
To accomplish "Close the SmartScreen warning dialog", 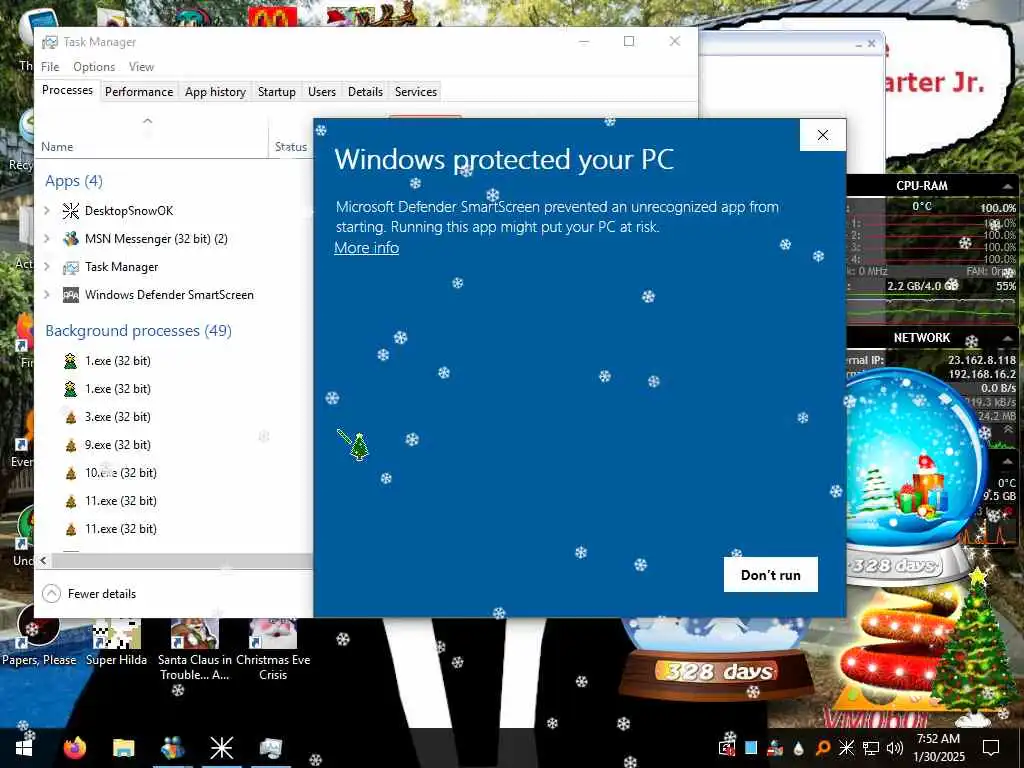I will (x=823, y=135).
